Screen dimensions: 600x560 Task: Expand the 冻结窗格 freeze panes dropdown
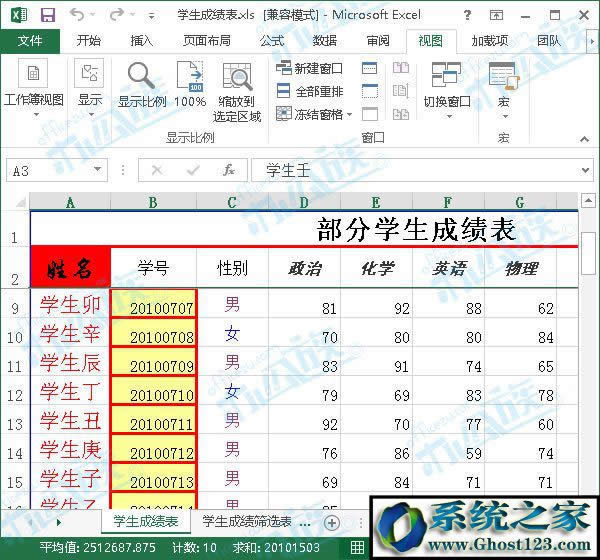click(x=311, y=114)
